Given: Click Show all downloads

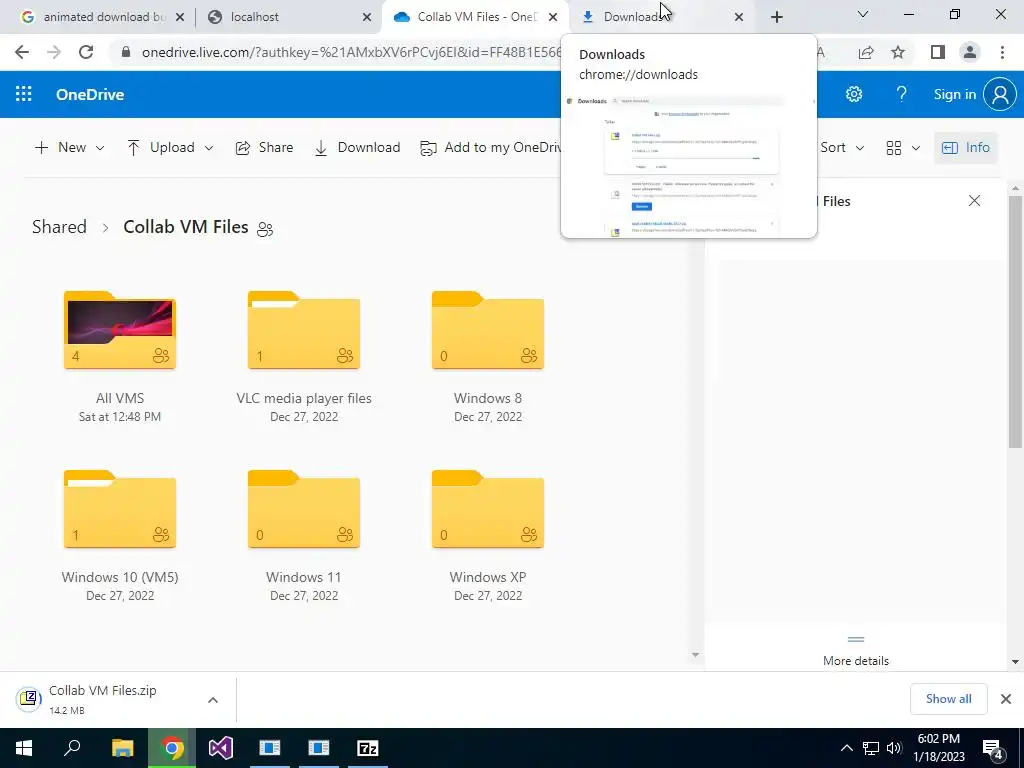Looking at the screenshot, I should (x=948, y=699).
